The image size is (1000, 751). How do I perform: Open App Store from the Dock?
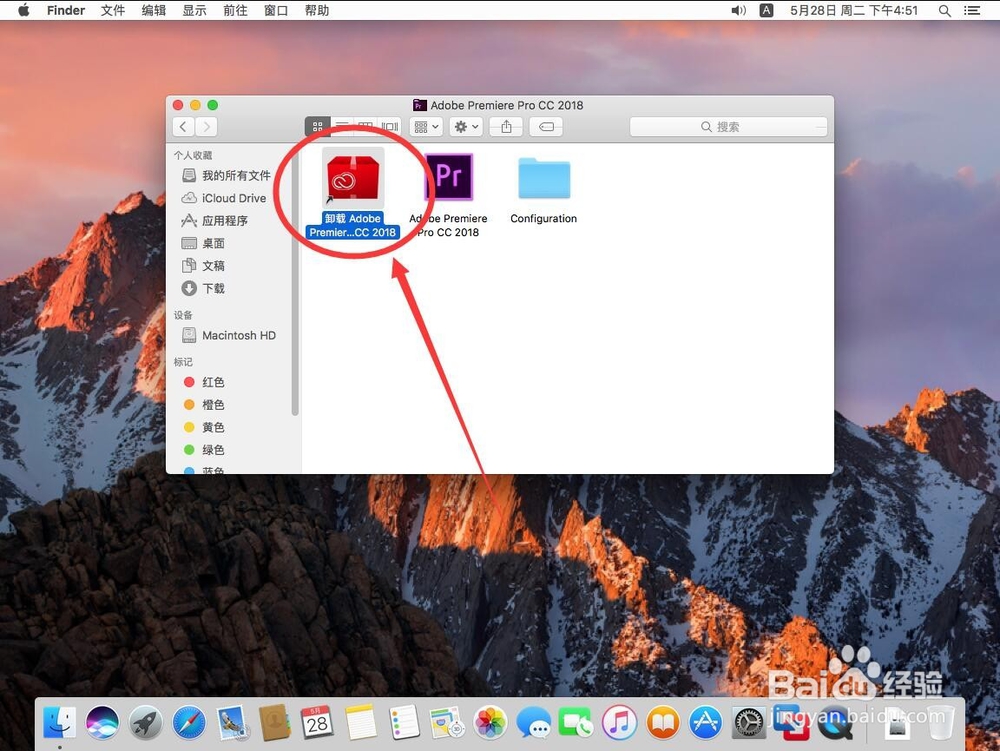coord(705,723)
